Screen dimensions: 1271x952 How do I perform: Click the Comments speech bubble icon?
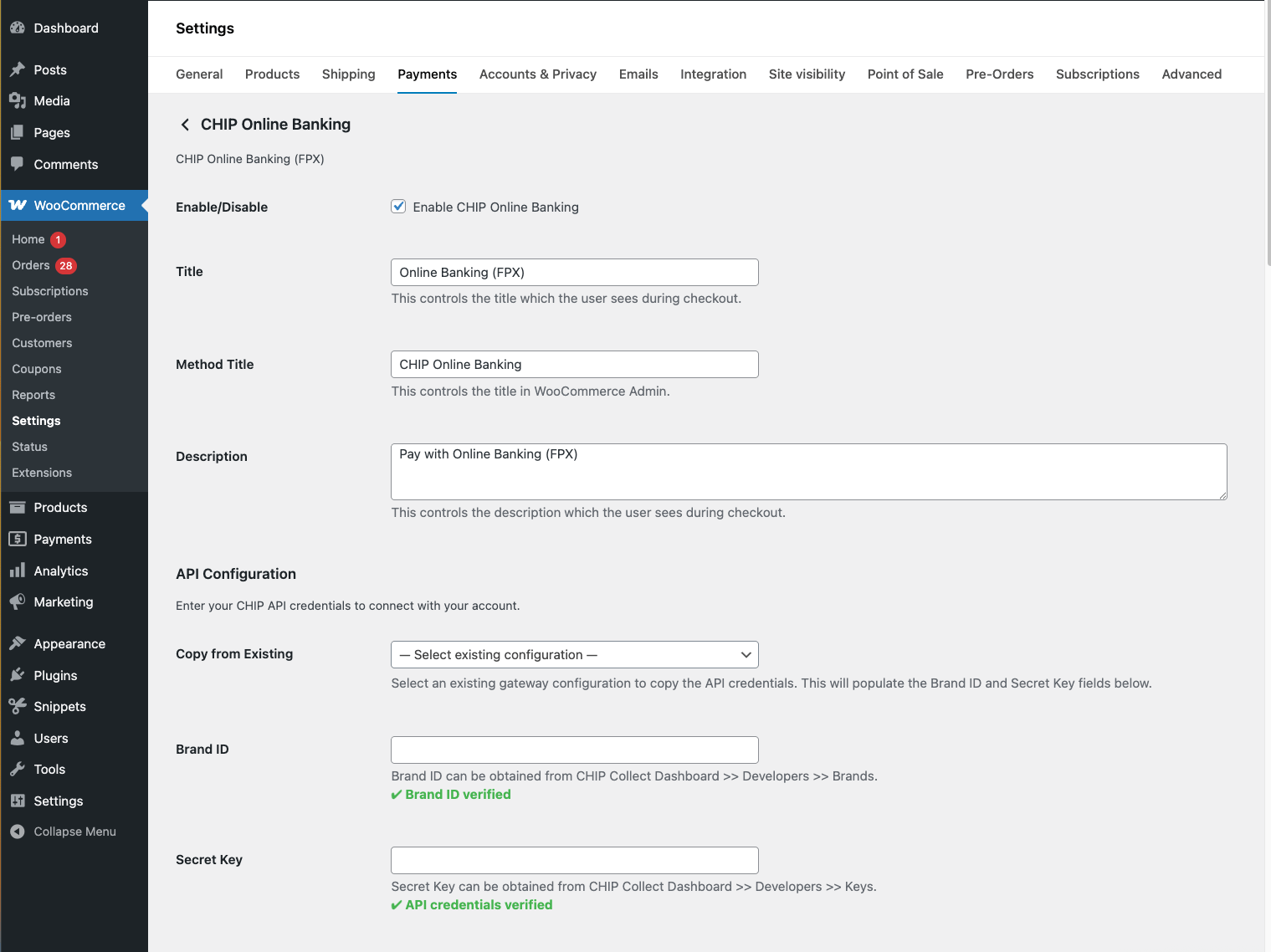[x=18, y=164]
